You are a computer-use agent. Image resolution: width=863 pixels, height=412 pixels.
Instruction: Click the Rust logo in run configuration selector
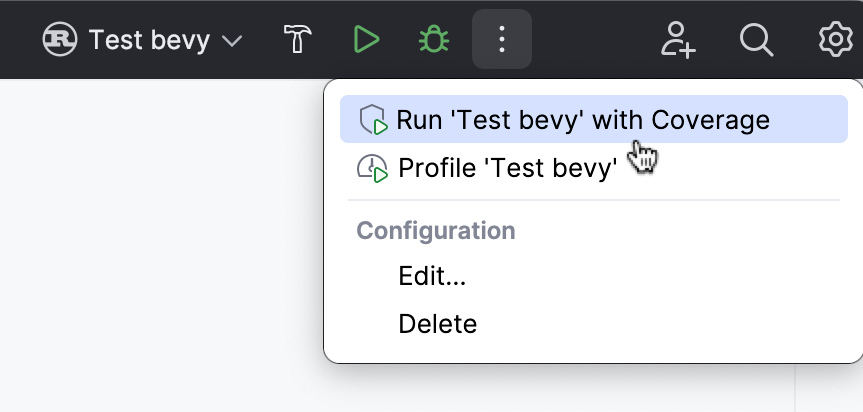click(x=62, y=40)
